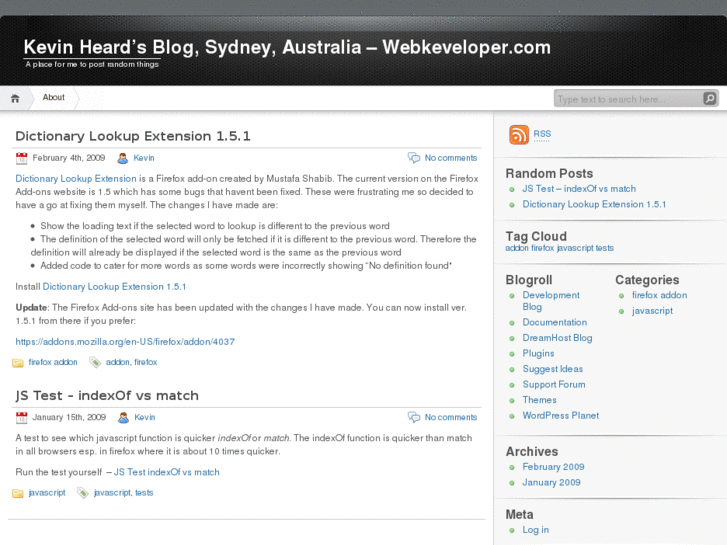727x545 pixels.
Task: Click firefox in the Tag Cloud
Action: point(542,248)
